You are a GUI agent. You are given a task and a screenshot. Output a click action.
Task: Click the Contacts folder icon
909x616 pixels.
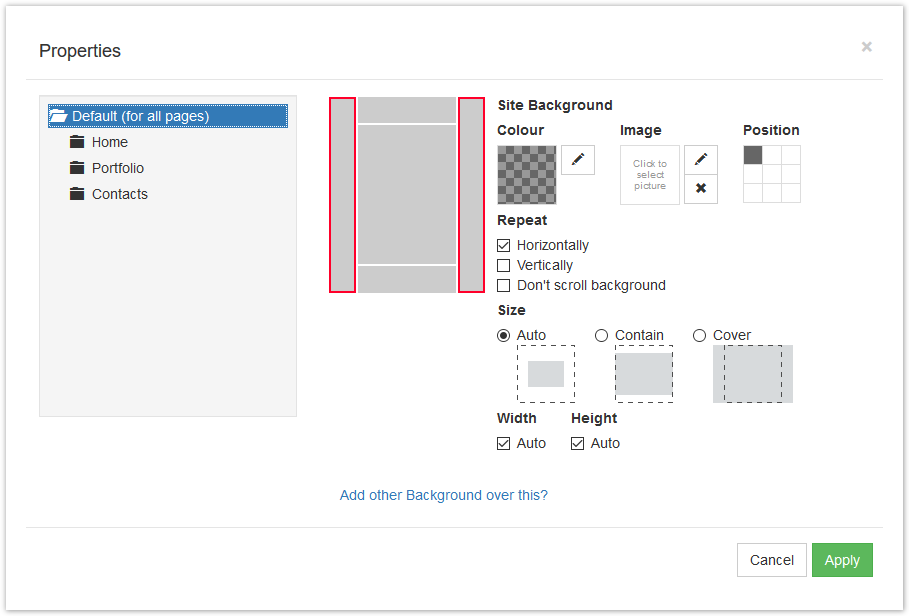pos(77,194)
